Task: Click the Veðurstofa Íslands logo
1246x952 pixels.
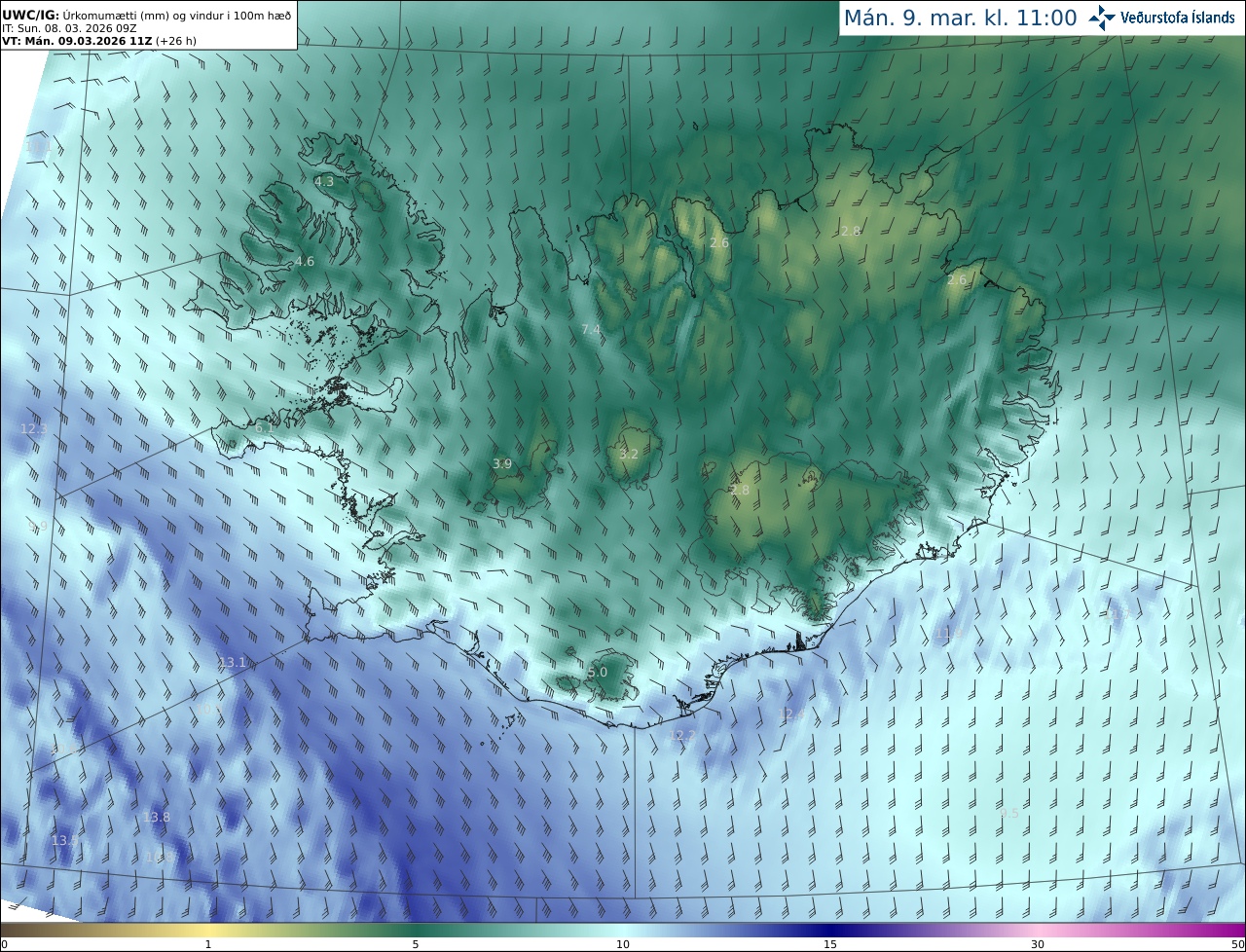Action: tap(1162, 18)
